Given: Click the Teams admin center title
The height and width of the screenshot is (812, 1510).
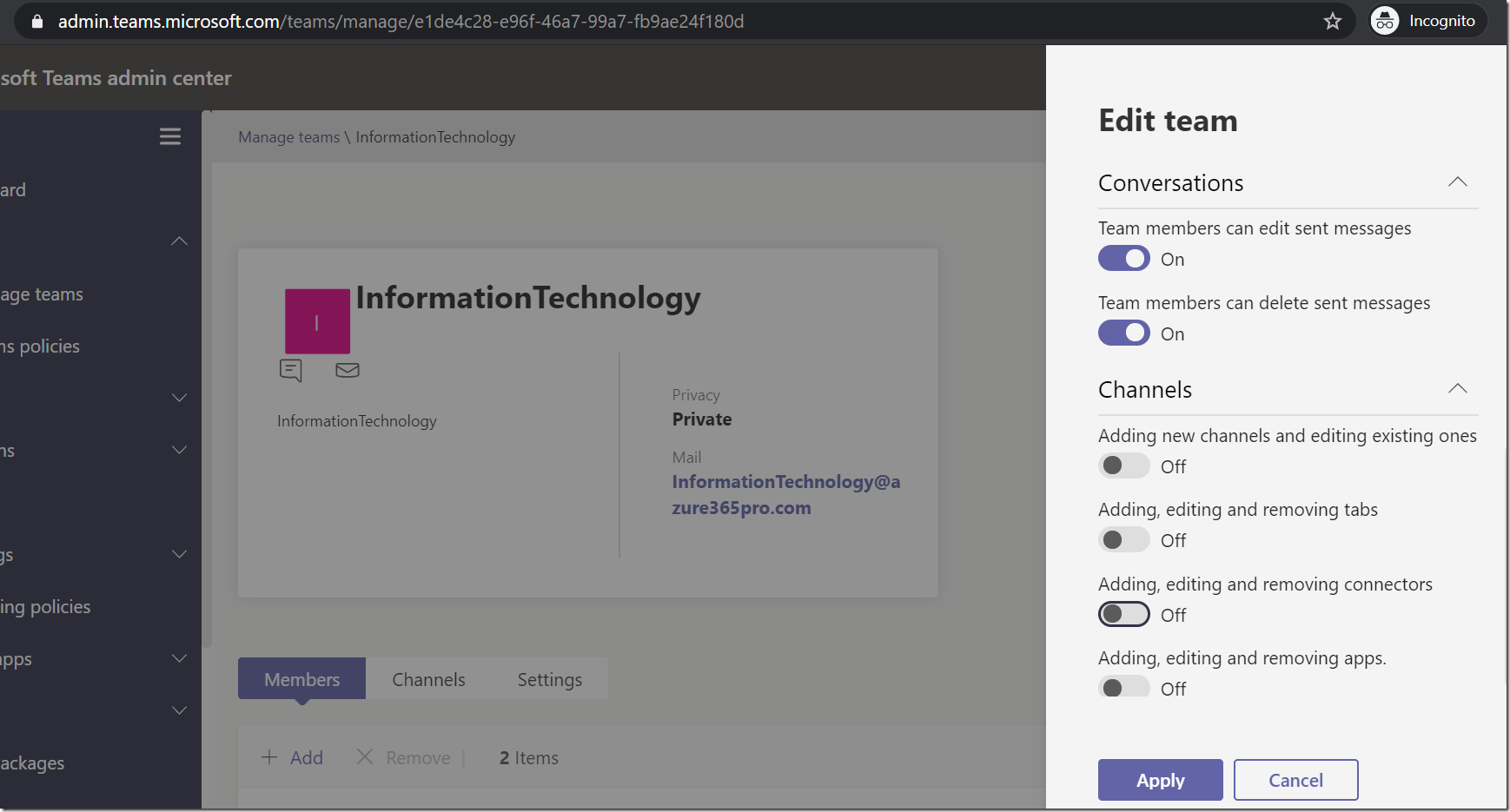Looking at the screenshot, I should point(116,78).
